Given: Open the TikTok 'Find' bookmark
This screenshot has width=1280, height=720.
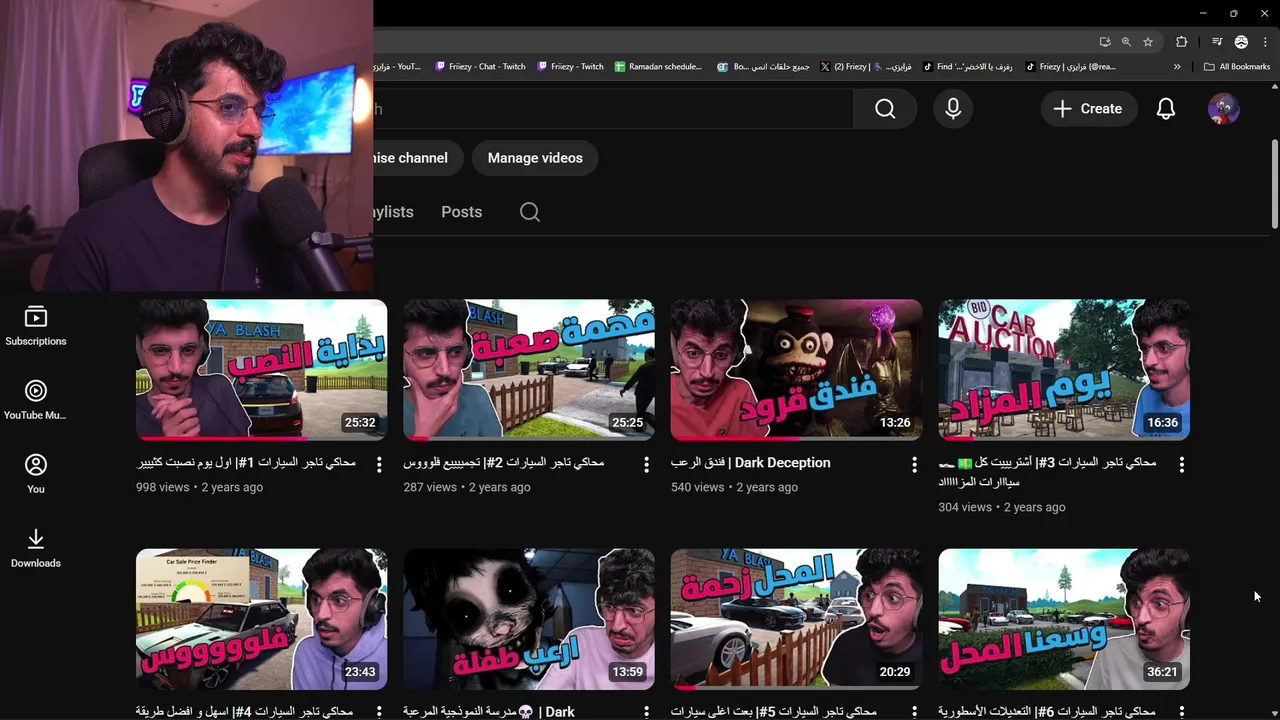Looking at the screenshot, I should [967, 67].
